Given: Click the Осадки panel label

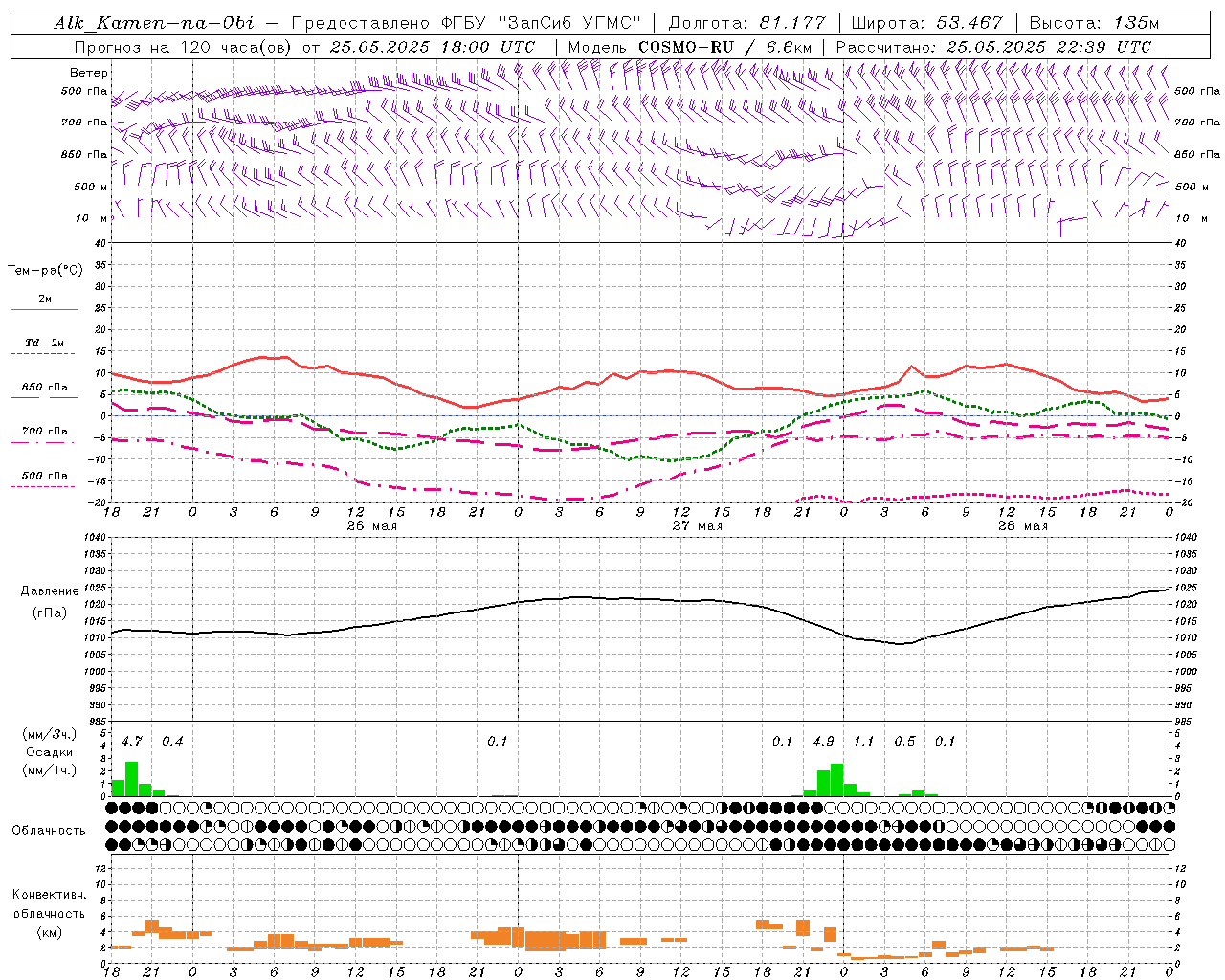Looking at the screenshot, I should pos(50,752).
